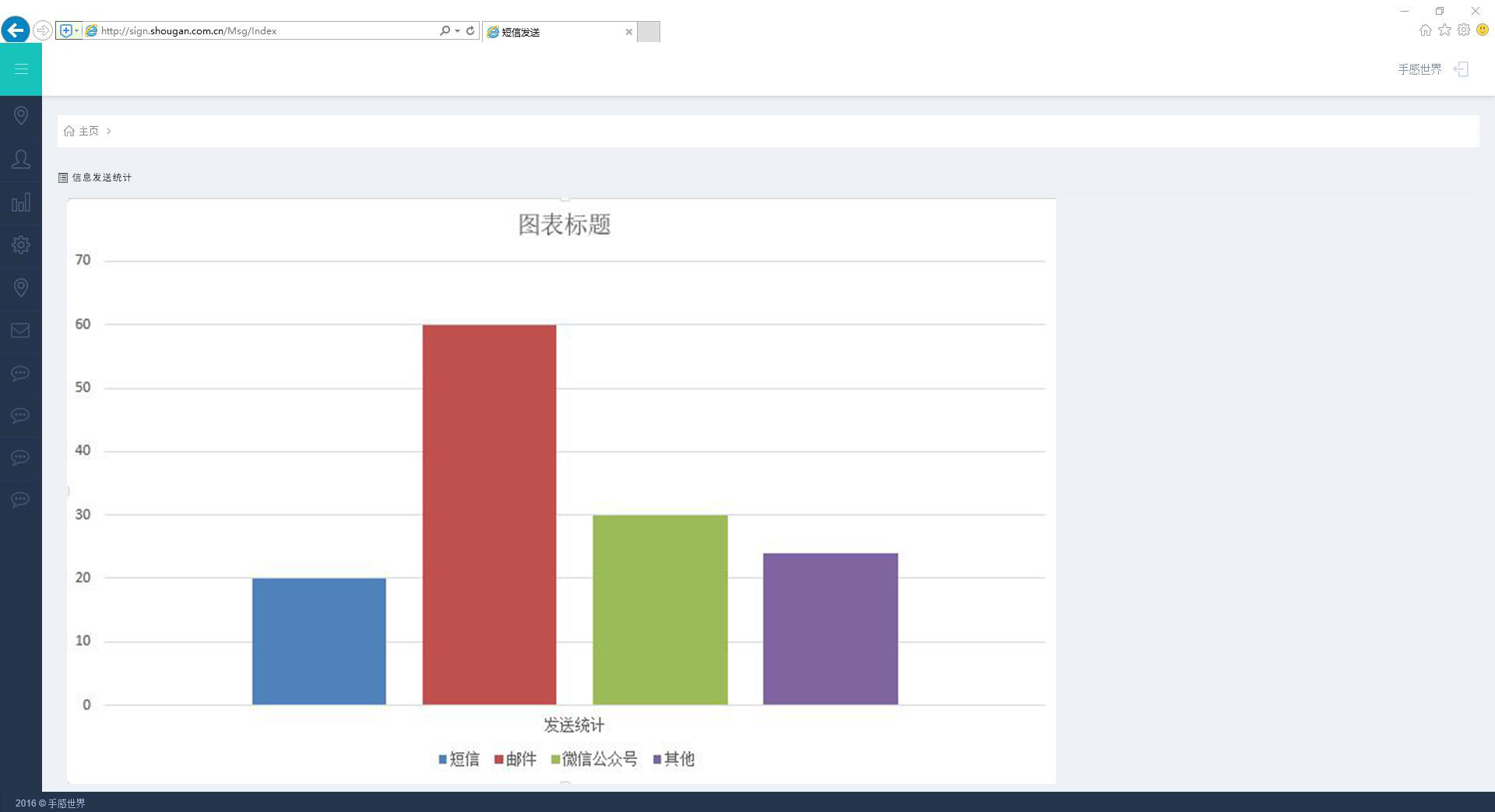
Task: Open the first chat bubble sidebar icon
Action: [x=21, y=374]
